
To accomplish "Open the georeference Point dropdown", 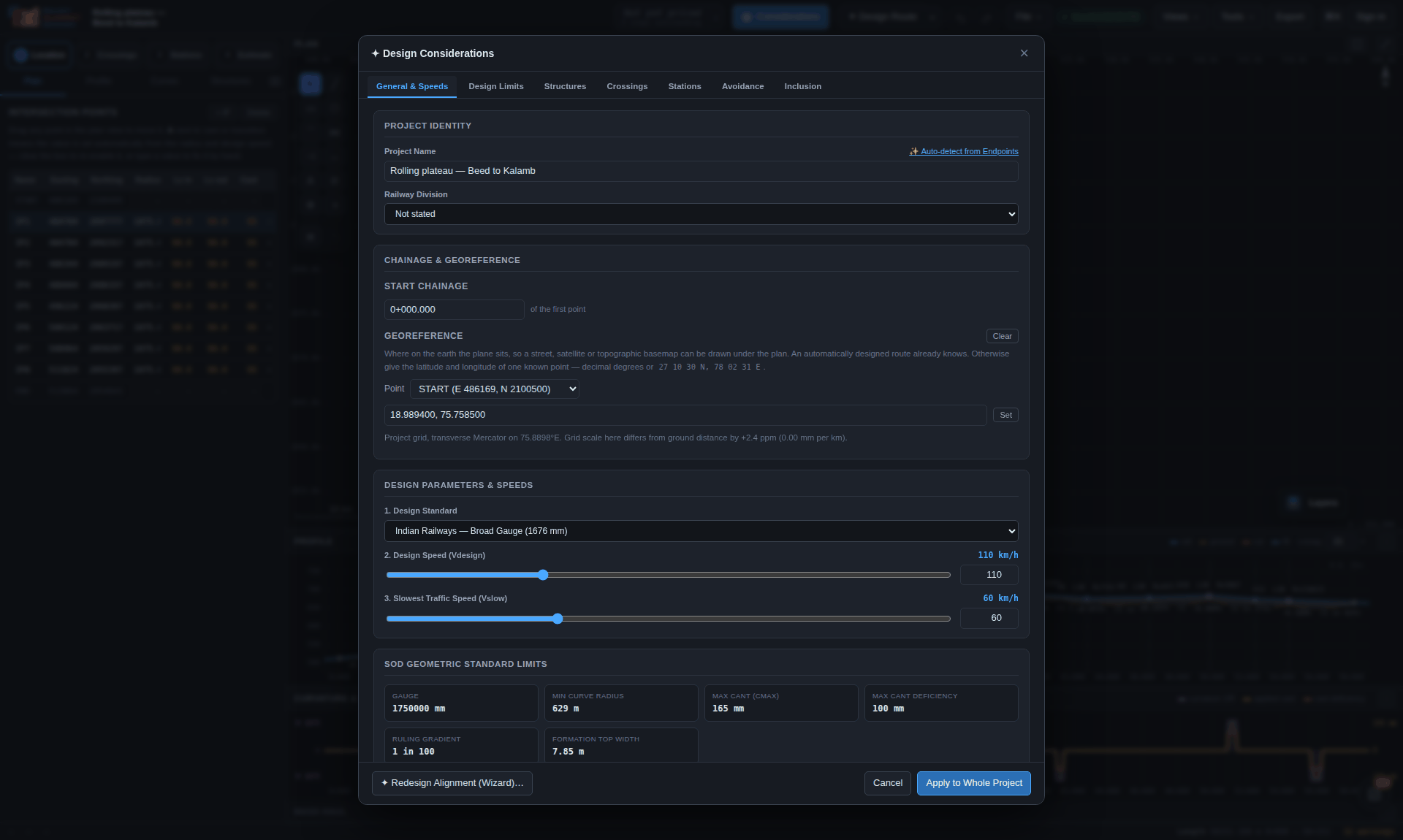I will (x=495, y=389).
